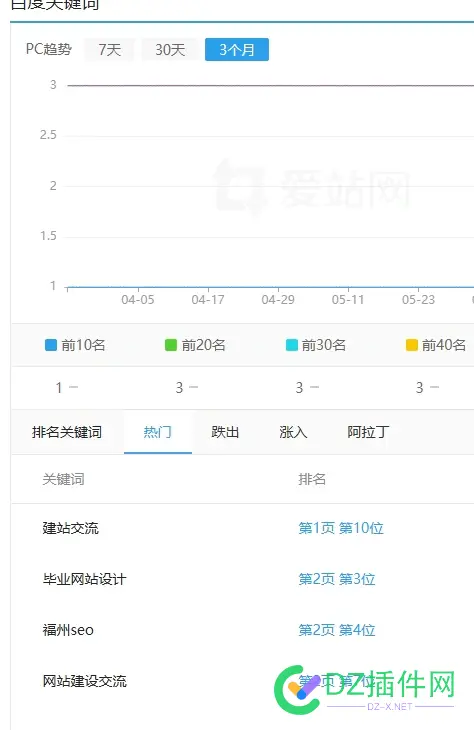This screenshot has width=474, height=730.
Task: Click the 05-23 date on chart axis
Action: click(x=418, y=299)
